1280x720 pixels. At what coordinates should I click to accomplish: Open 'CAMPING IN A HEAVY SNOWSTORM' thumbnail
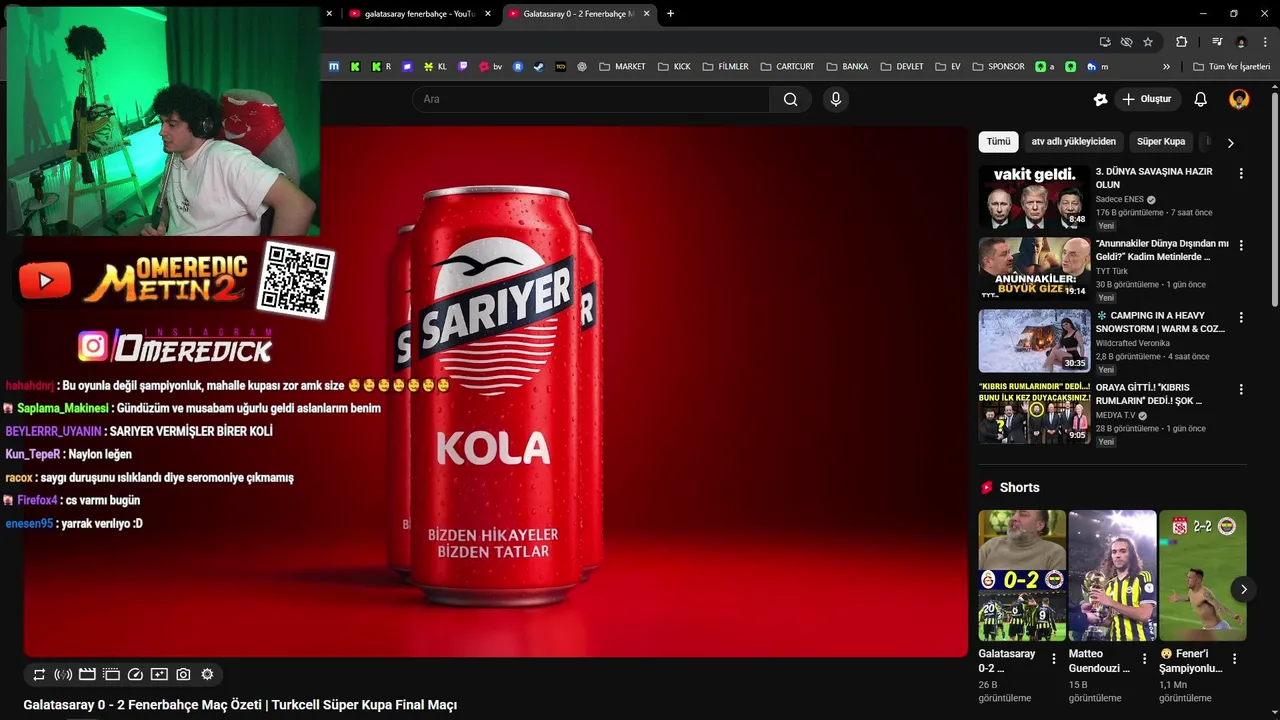point(1034,341)
